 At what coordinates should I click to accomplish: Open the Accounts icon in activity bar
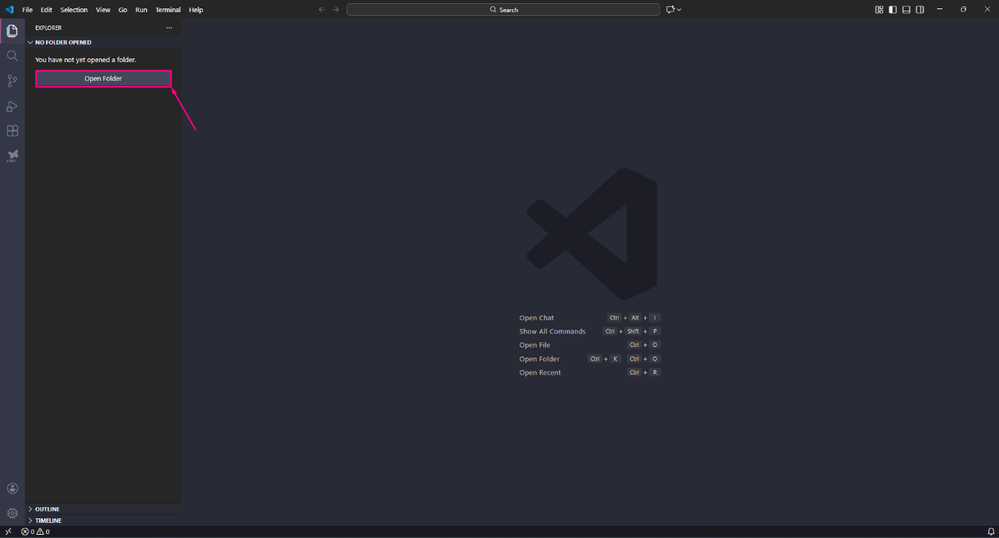tap(12, 488)
